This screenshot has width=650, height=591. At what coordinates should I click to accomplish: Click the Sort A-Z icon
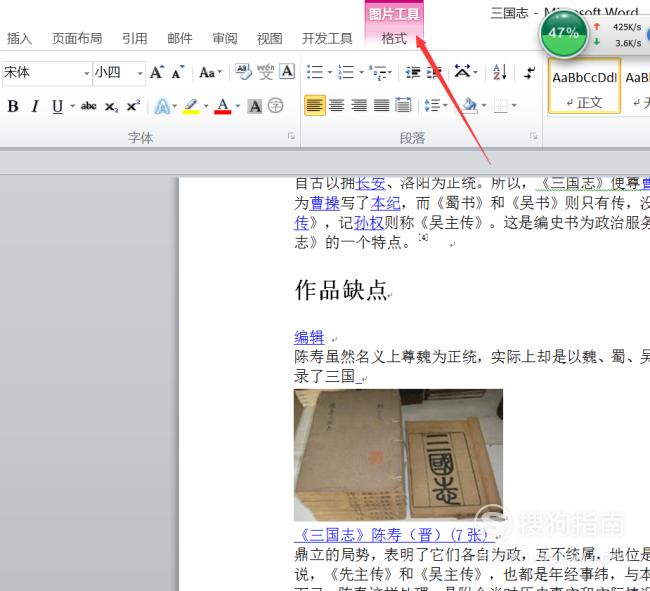point(500,72)
